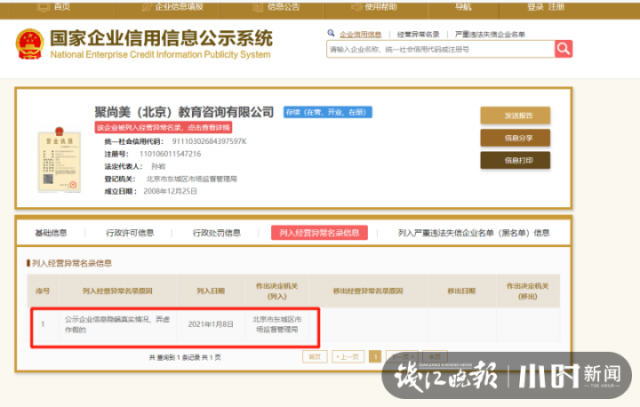Click the 国家企业信用信息公示系统 site title
Screen dimensions: 640x407
(161, 38)
